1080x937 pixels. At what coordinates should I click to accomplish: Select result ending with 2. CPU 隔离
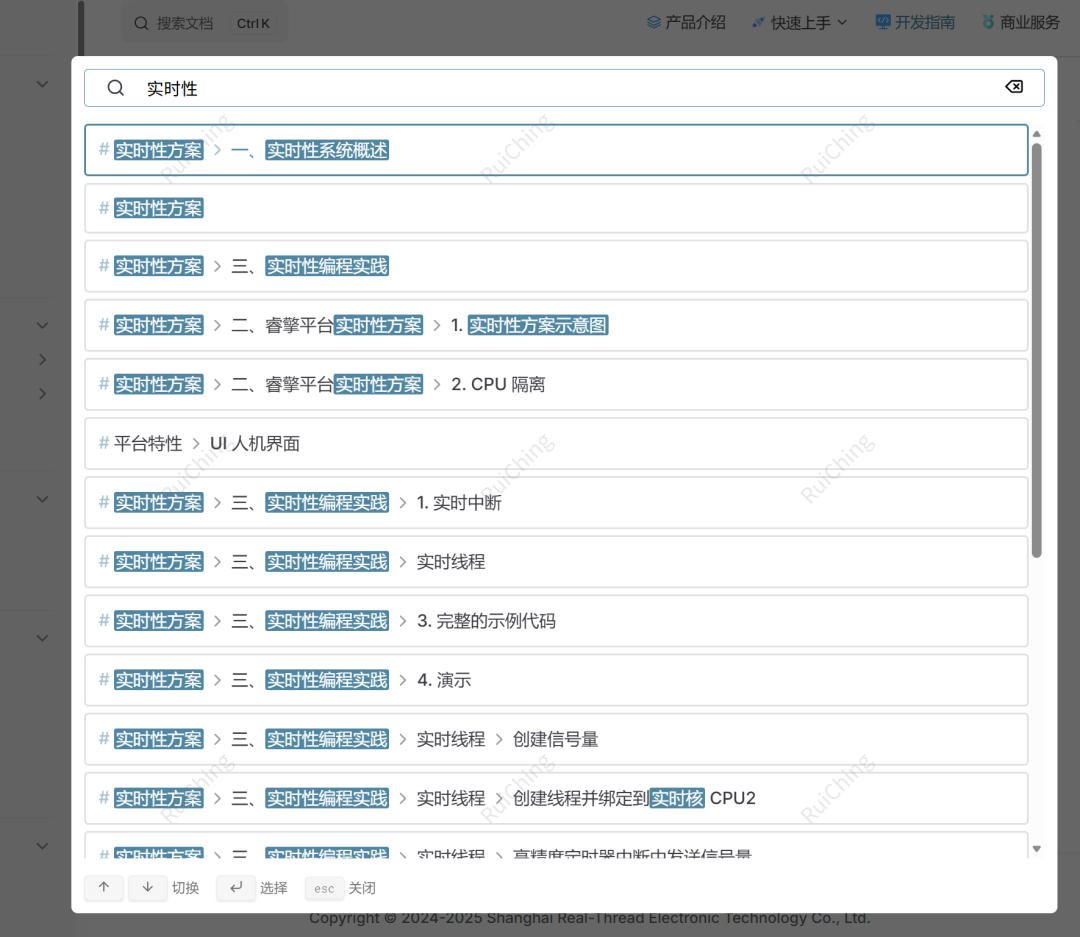556,384
